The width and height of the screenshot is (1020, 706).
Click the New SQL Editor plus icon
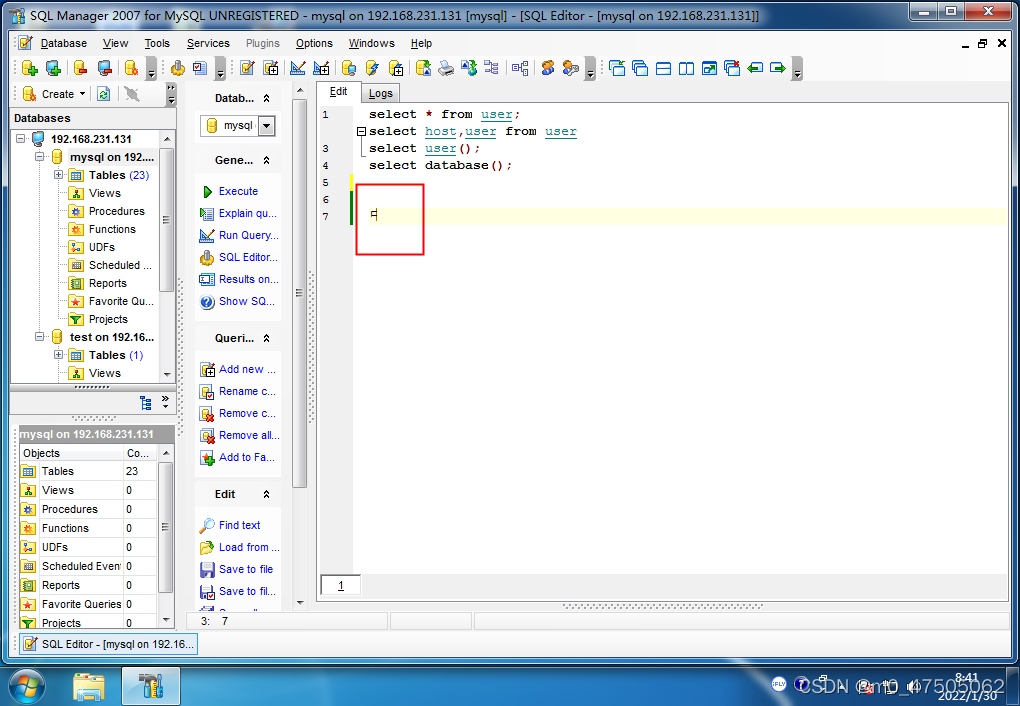click(271, 68)
